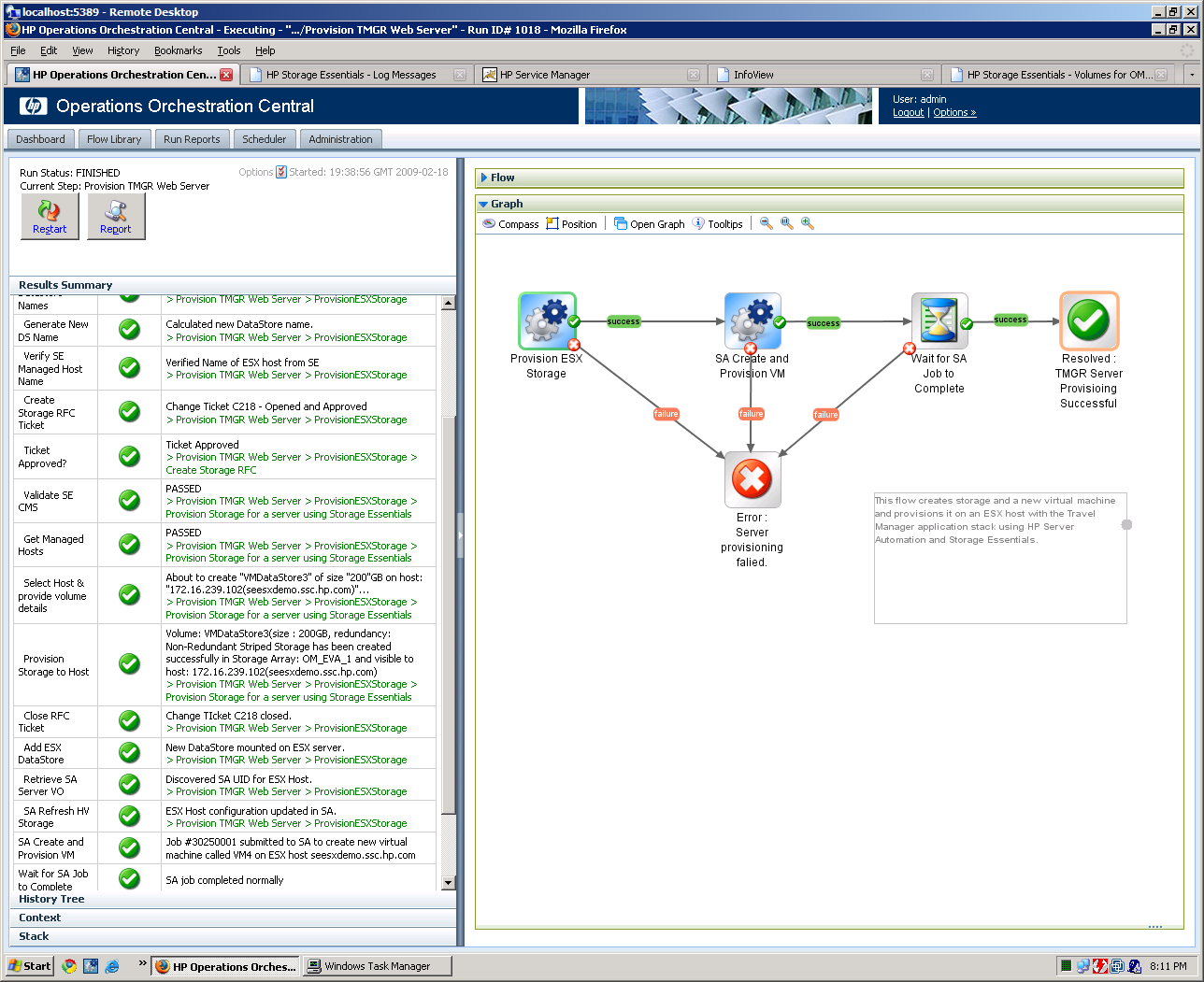The height and width of the screenshot is (982, 1204).
Task: Switch to Storage Essentials Log Messages tab
Action: [356, 75]
